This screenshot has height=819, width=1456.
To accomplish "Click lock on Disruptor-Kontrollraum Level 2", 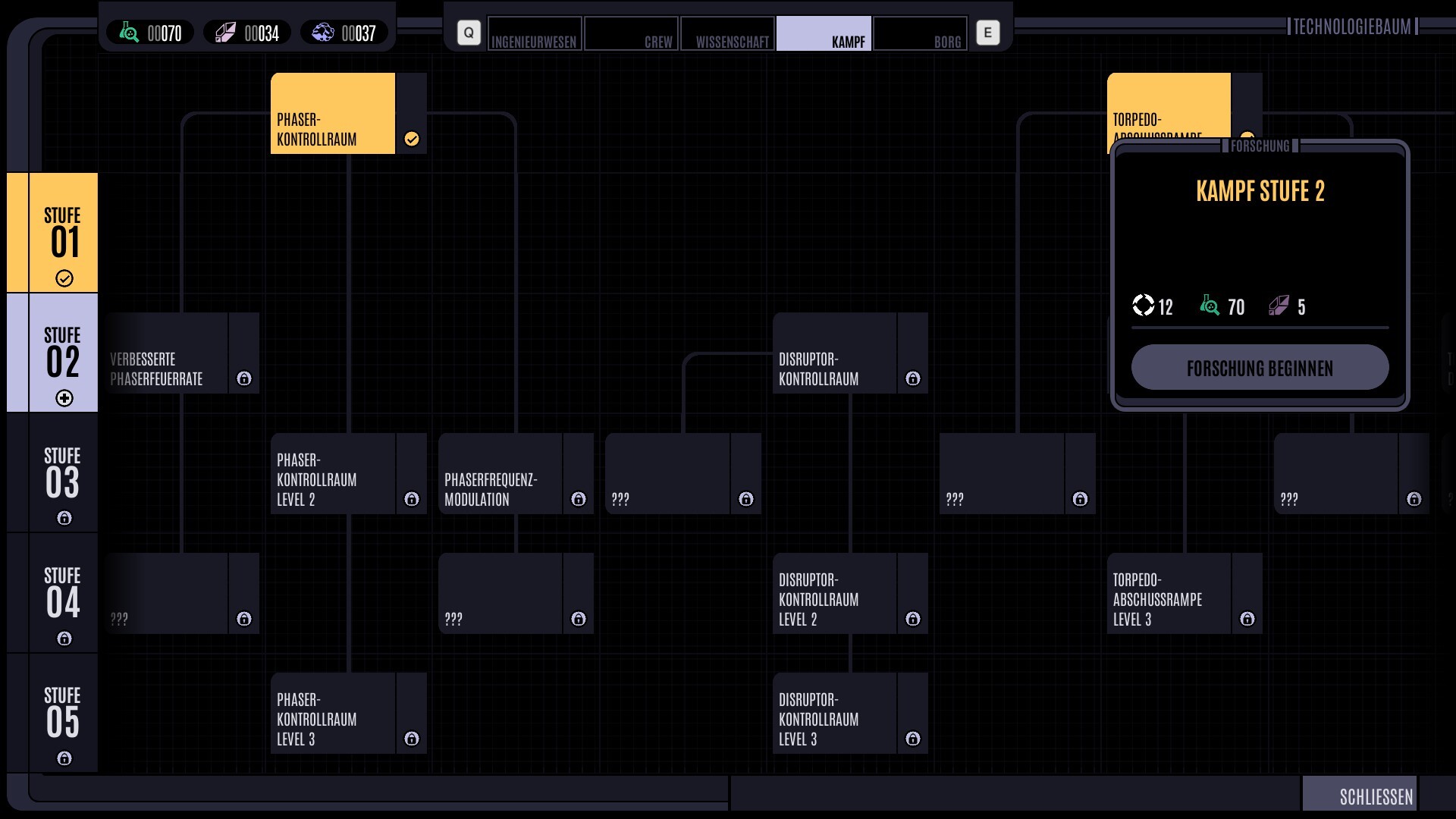I will [x=913, y=619].
